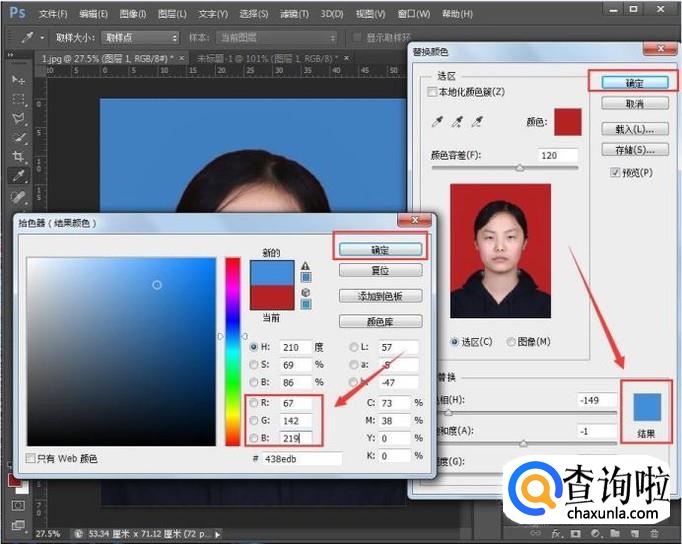This screenshot has width=682, height=544.
Task: Click the delete layer trash icon
Action: pyautogui.click(x=654, y=533)
